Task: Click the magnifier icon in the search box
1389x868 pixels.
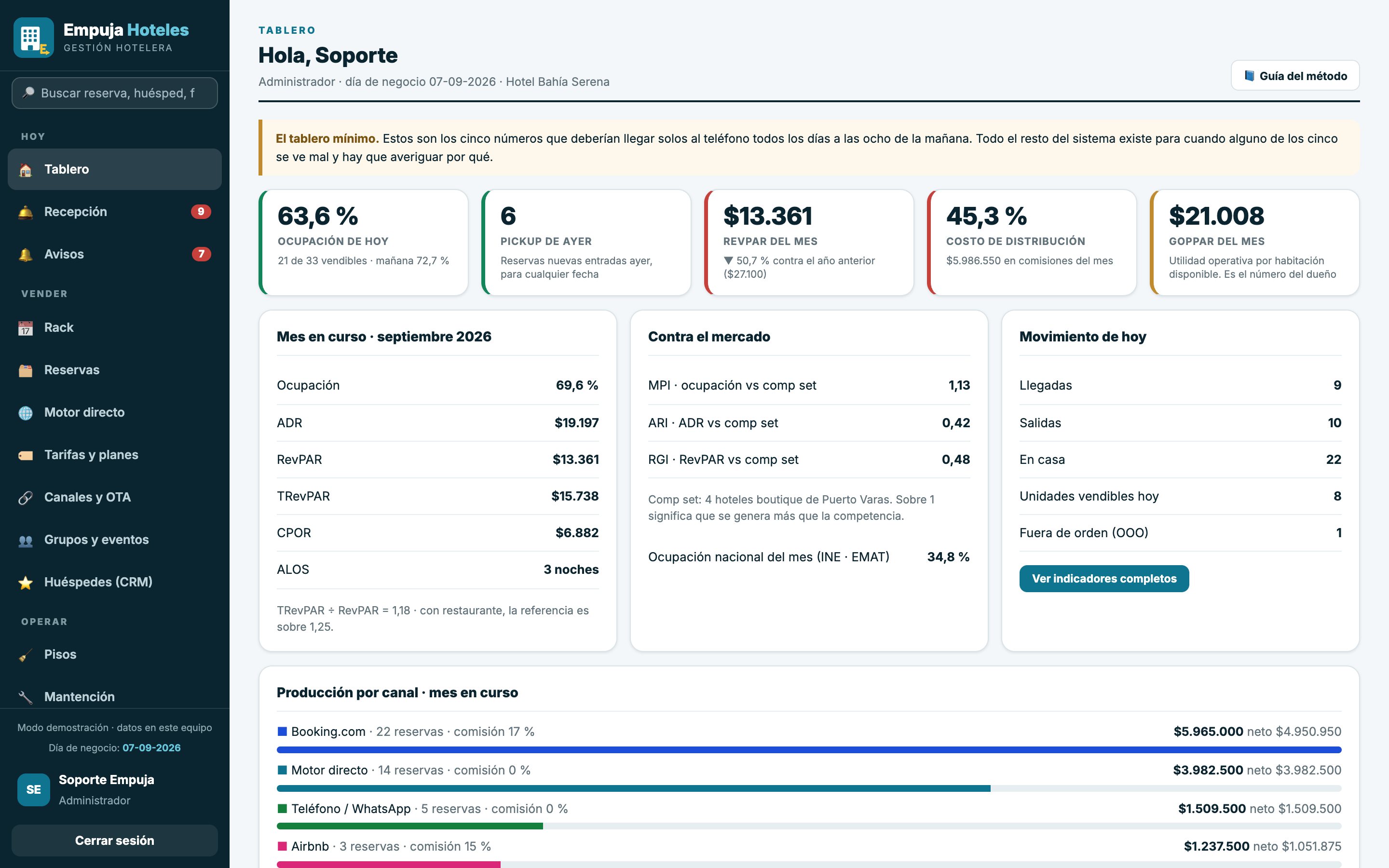Action: (x=28, y=93)
